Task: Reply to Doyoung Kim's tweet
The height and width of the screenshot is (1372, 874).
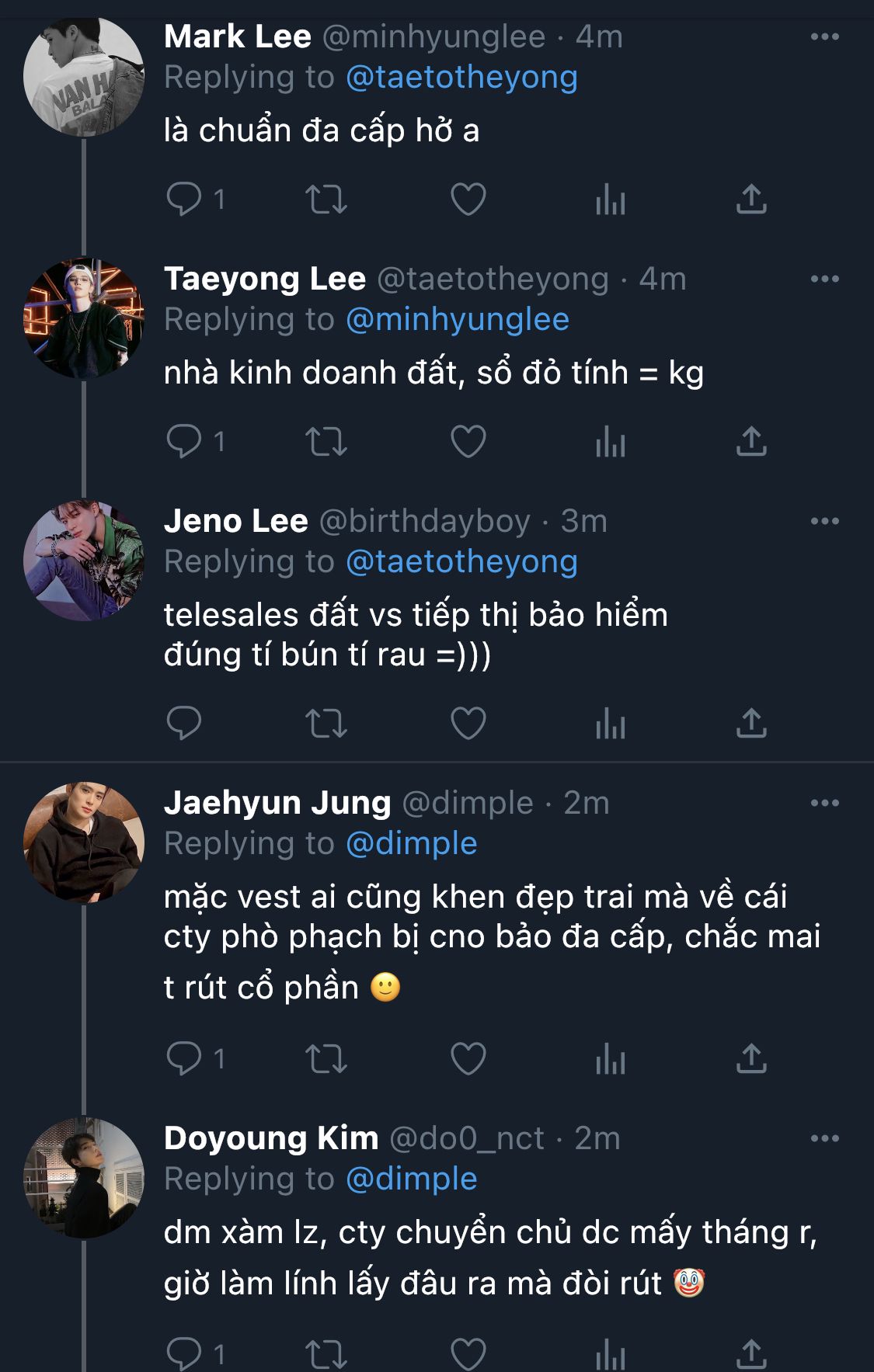Action: [184, 1353]
